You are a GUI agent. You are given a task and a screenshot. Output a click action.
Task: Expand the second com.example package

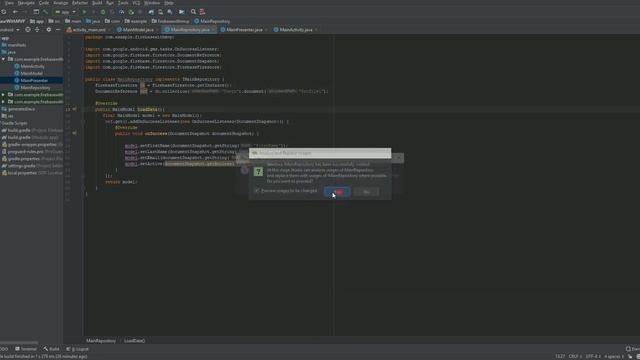(x=4, y=95)
